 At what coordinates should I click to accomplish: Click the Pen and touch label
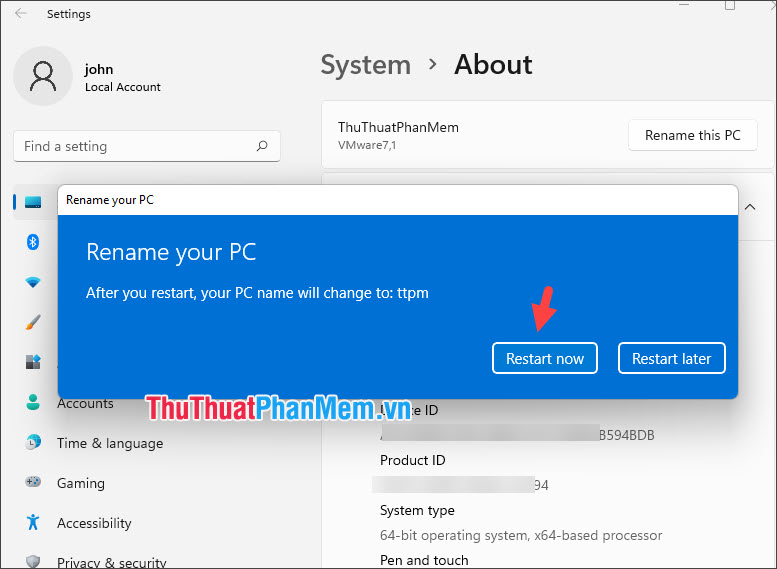click(424, 561)
